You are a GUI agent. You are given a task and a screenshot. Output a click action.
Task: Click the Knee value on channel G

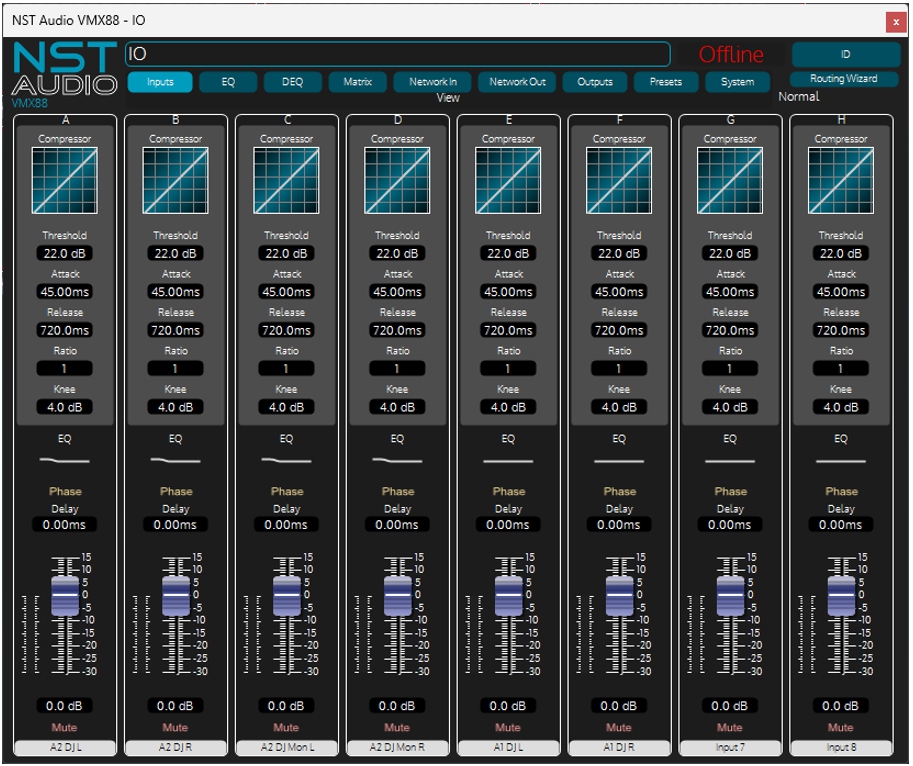pos(730,407)
